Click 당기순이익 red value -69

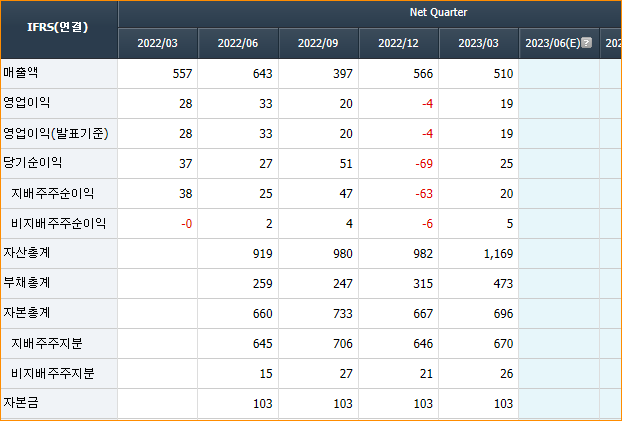[x=424, y=163]
